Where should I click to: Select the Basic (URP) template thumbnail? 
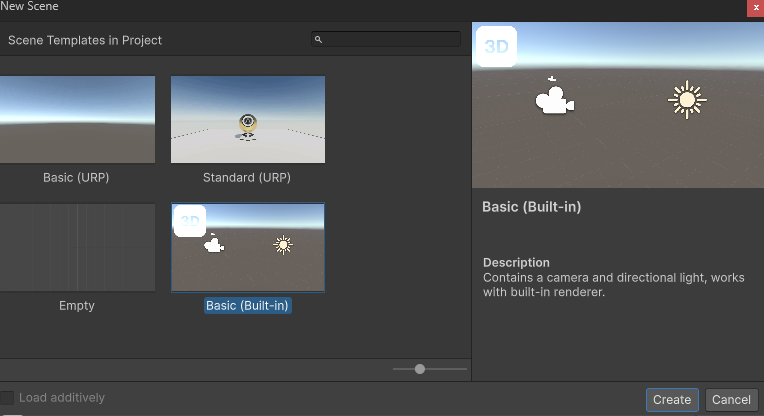pos(77,119)
